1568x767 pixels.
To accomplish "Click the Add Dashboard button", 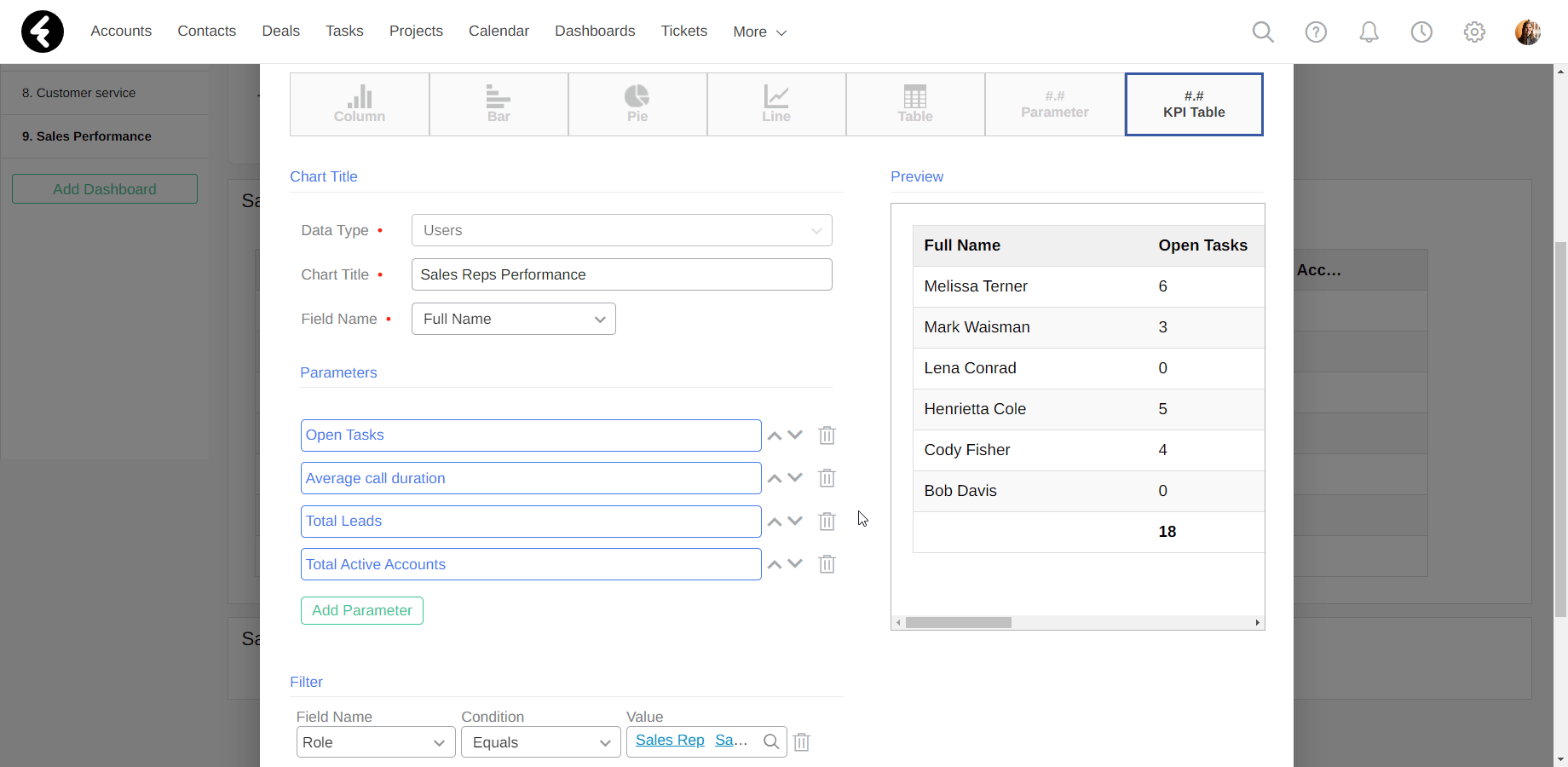I will pyautogui.click(x=105, y=189).
